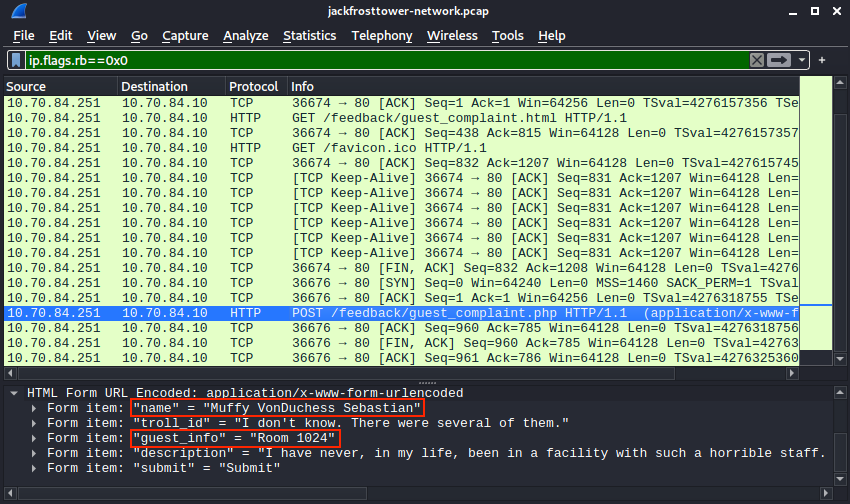Expand the "troll_id" form item

click(34, 423)
